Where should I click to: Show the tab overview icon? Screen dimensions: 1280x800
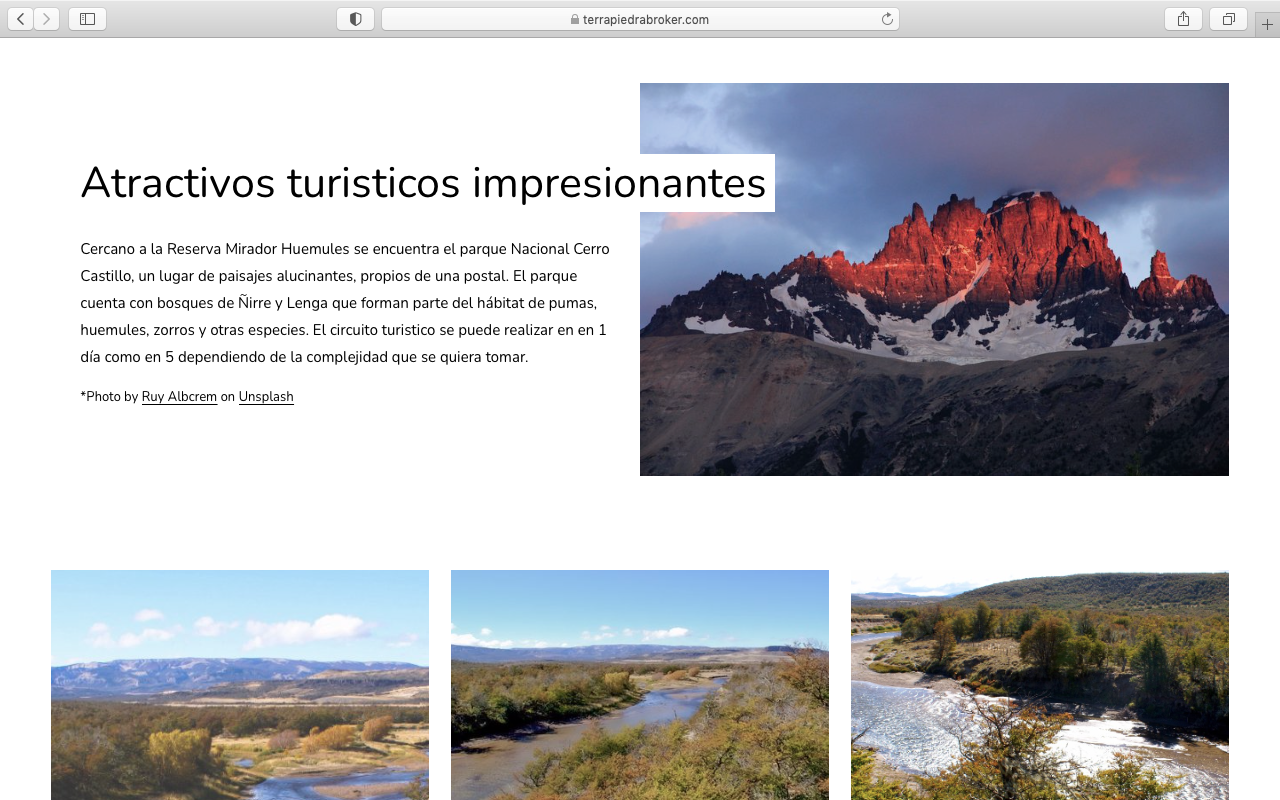click(x=1228, y=19)
